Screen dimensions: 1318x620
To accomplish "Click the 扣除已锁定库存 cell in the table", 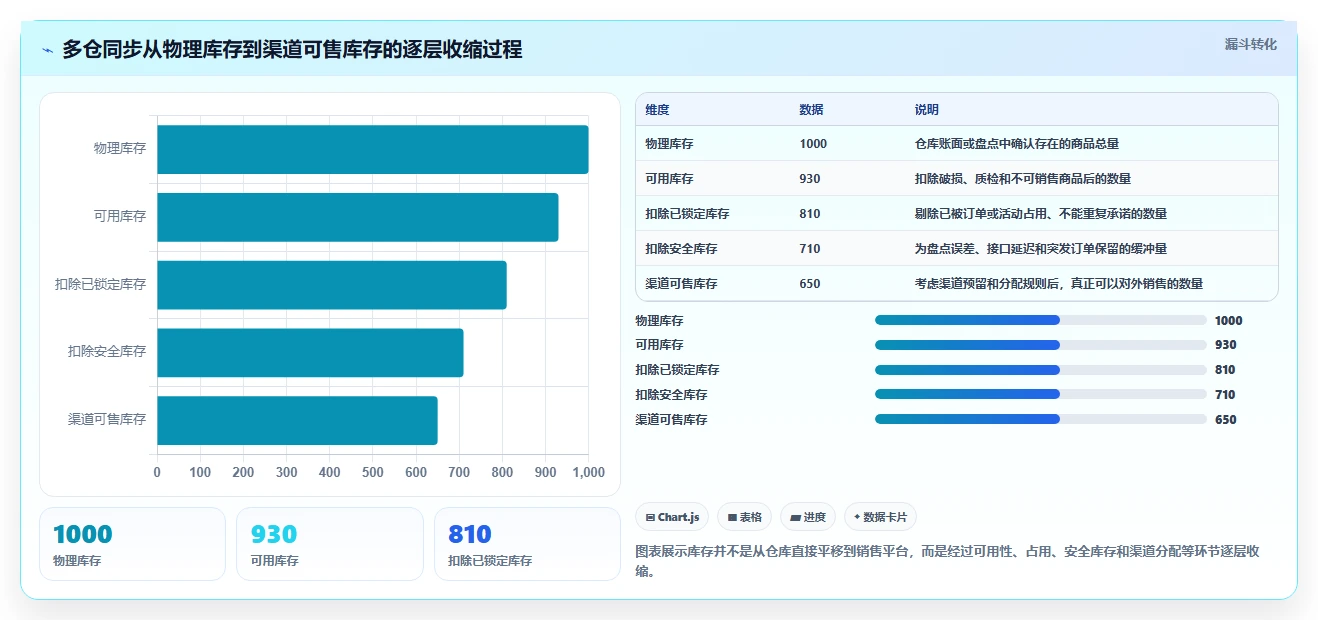I will 687,214.
